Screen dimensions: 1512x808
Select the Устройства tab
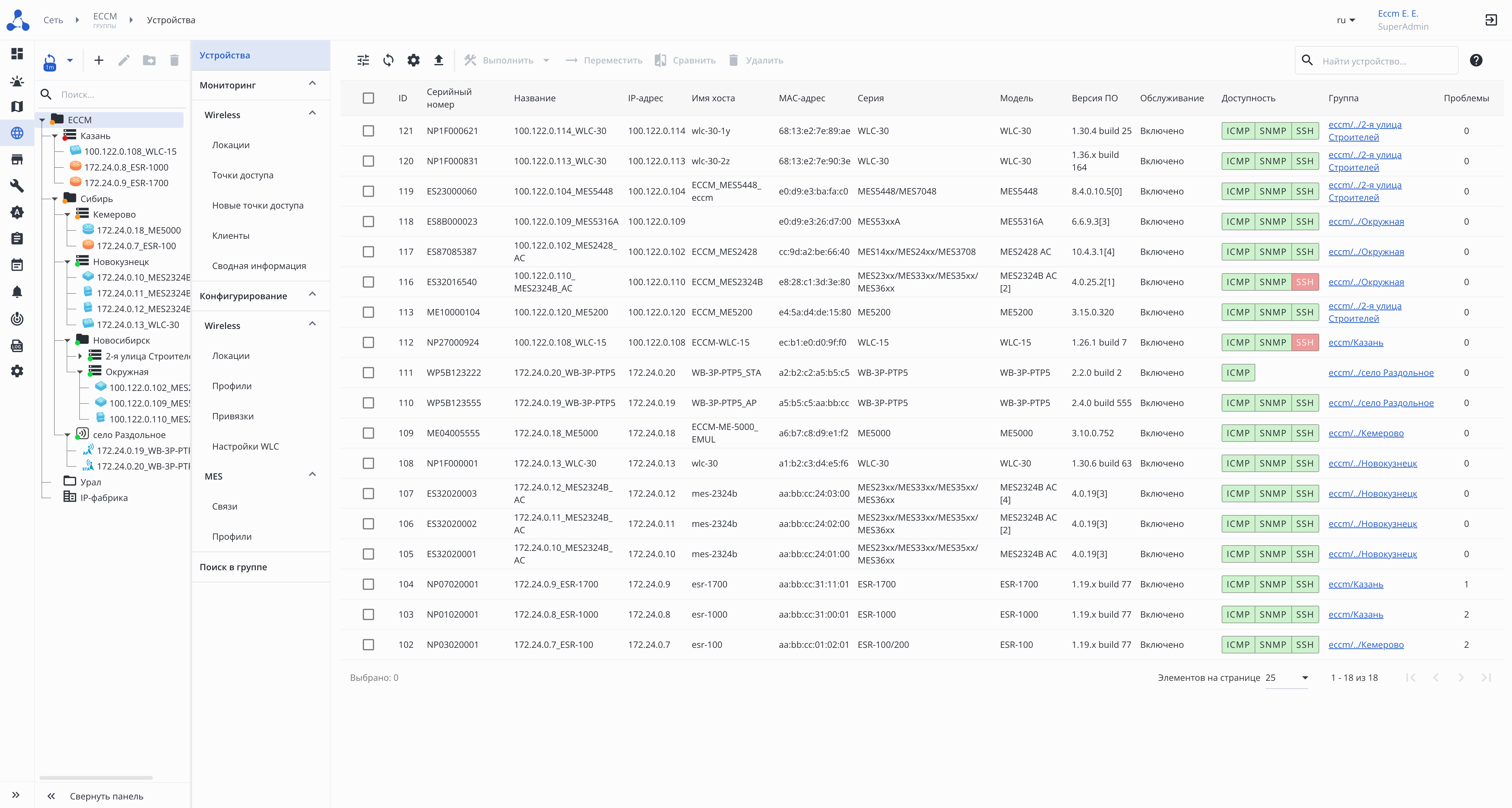click(x=225, y=55)
